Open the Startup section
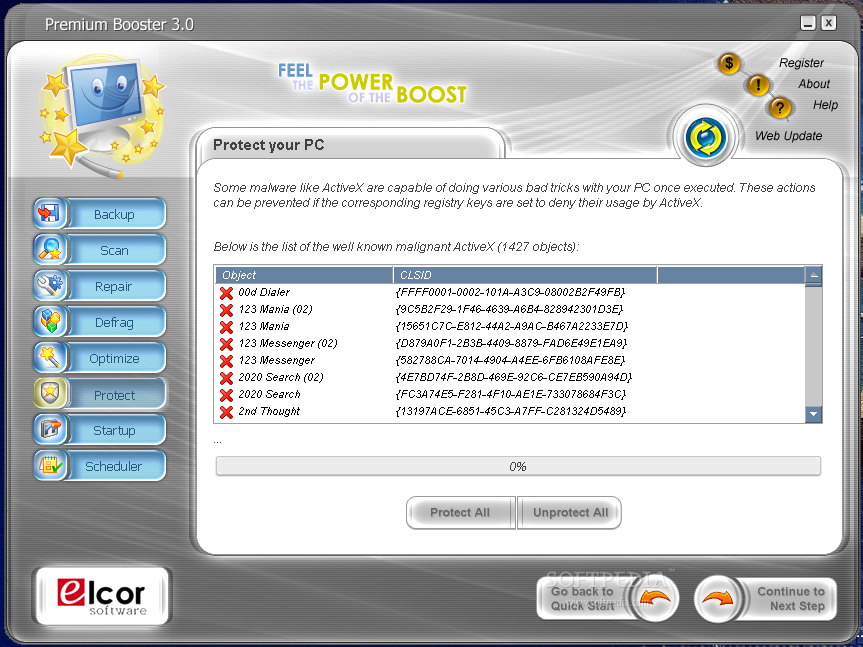Screen dimensions: 863x647 114,430
